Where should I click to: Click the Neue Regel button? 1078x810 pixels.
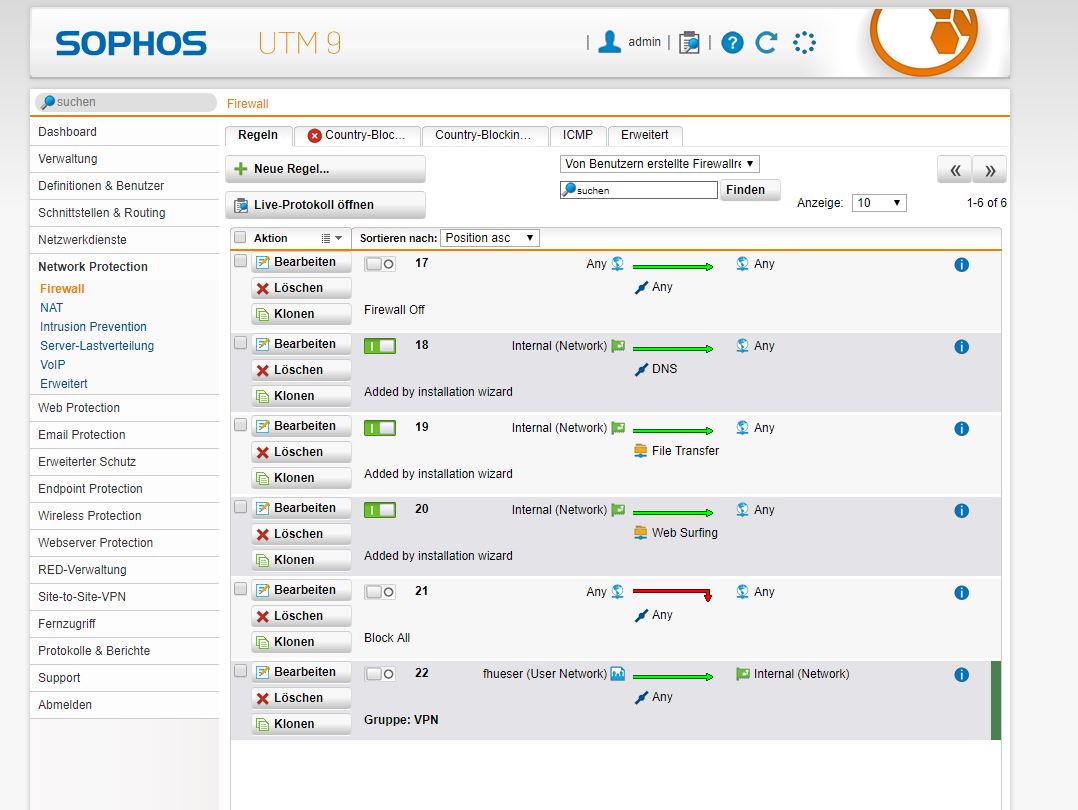tap(326, 168)
